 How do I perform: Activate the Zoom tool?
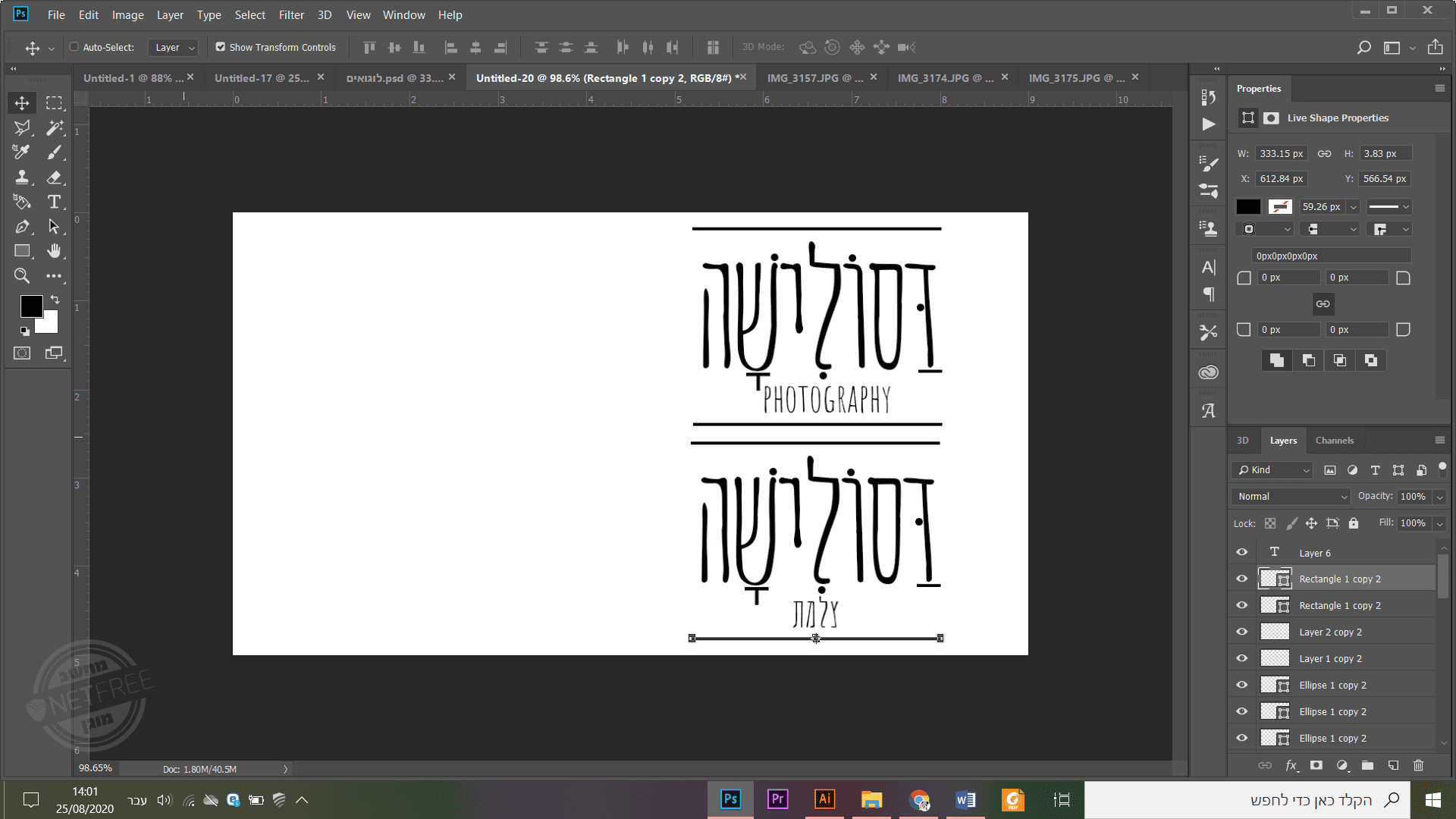22,276
